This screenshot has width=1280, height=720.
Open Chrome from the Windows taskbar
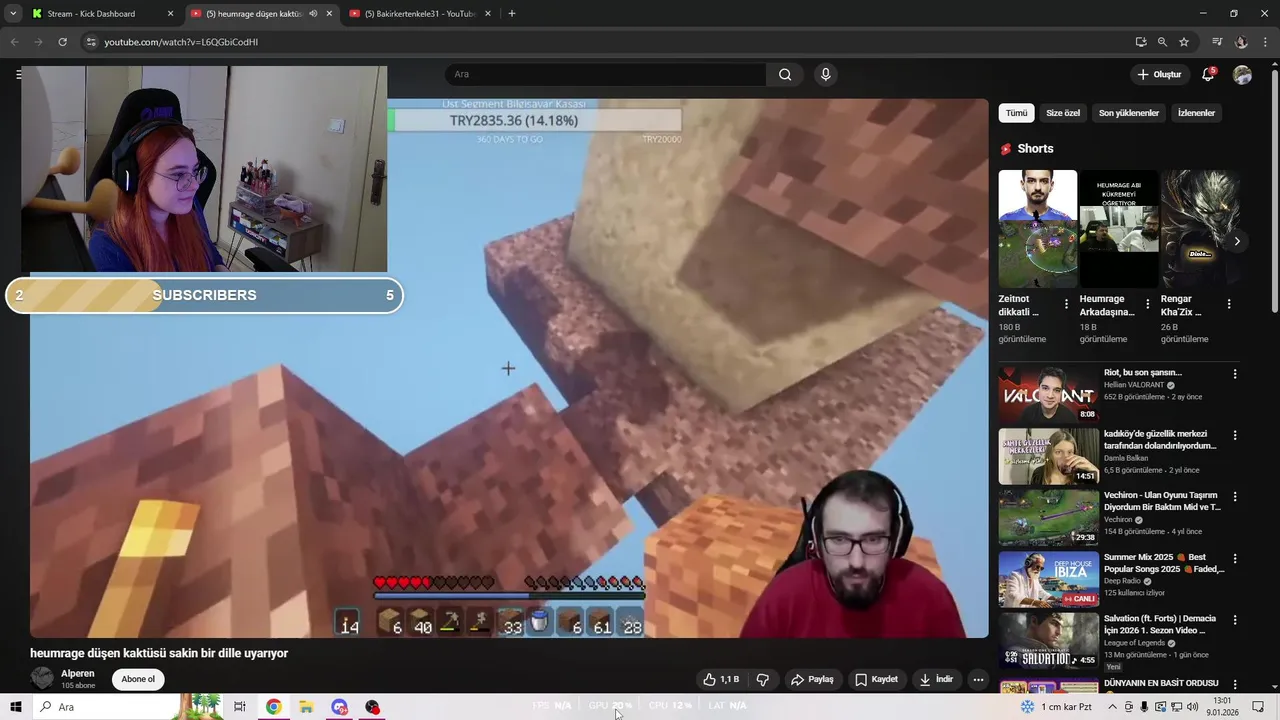pyautogui.click(x=273, y=707)
